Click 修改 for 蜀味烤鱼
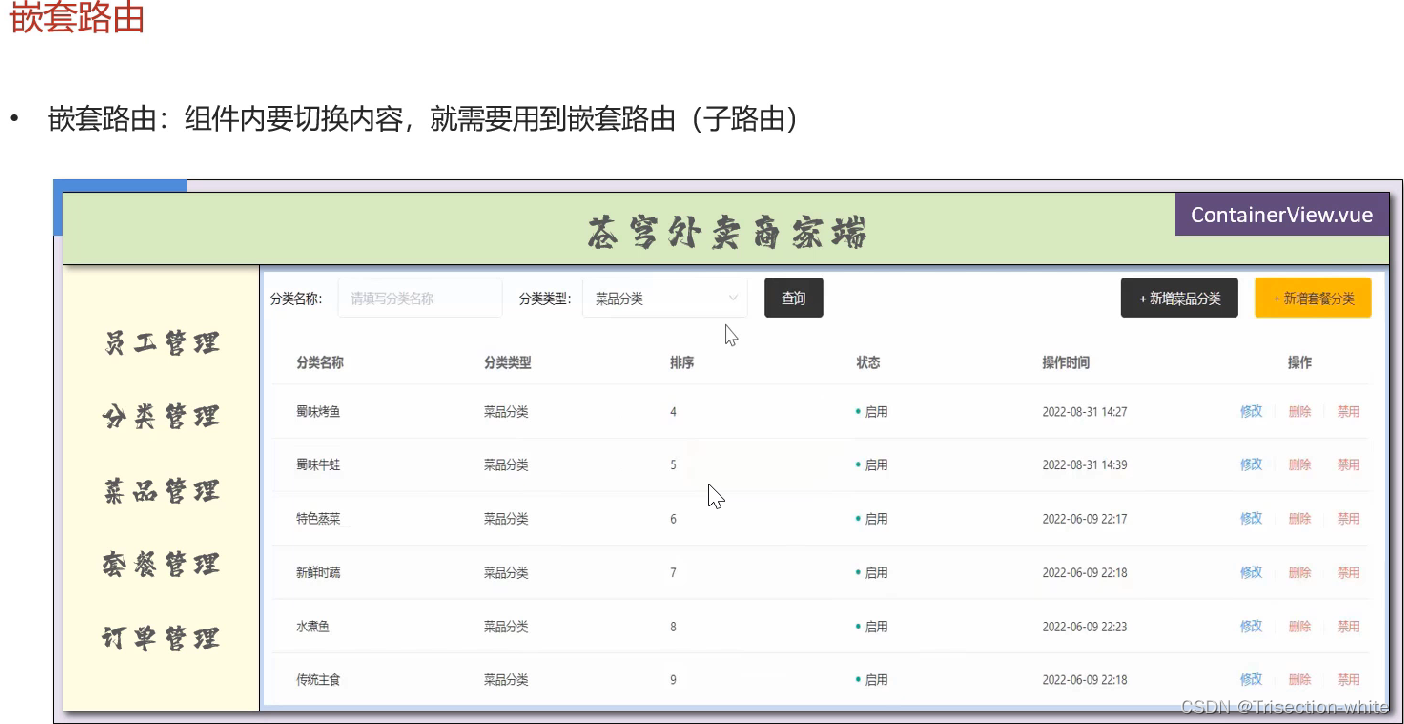 [x=1251, y=411]
